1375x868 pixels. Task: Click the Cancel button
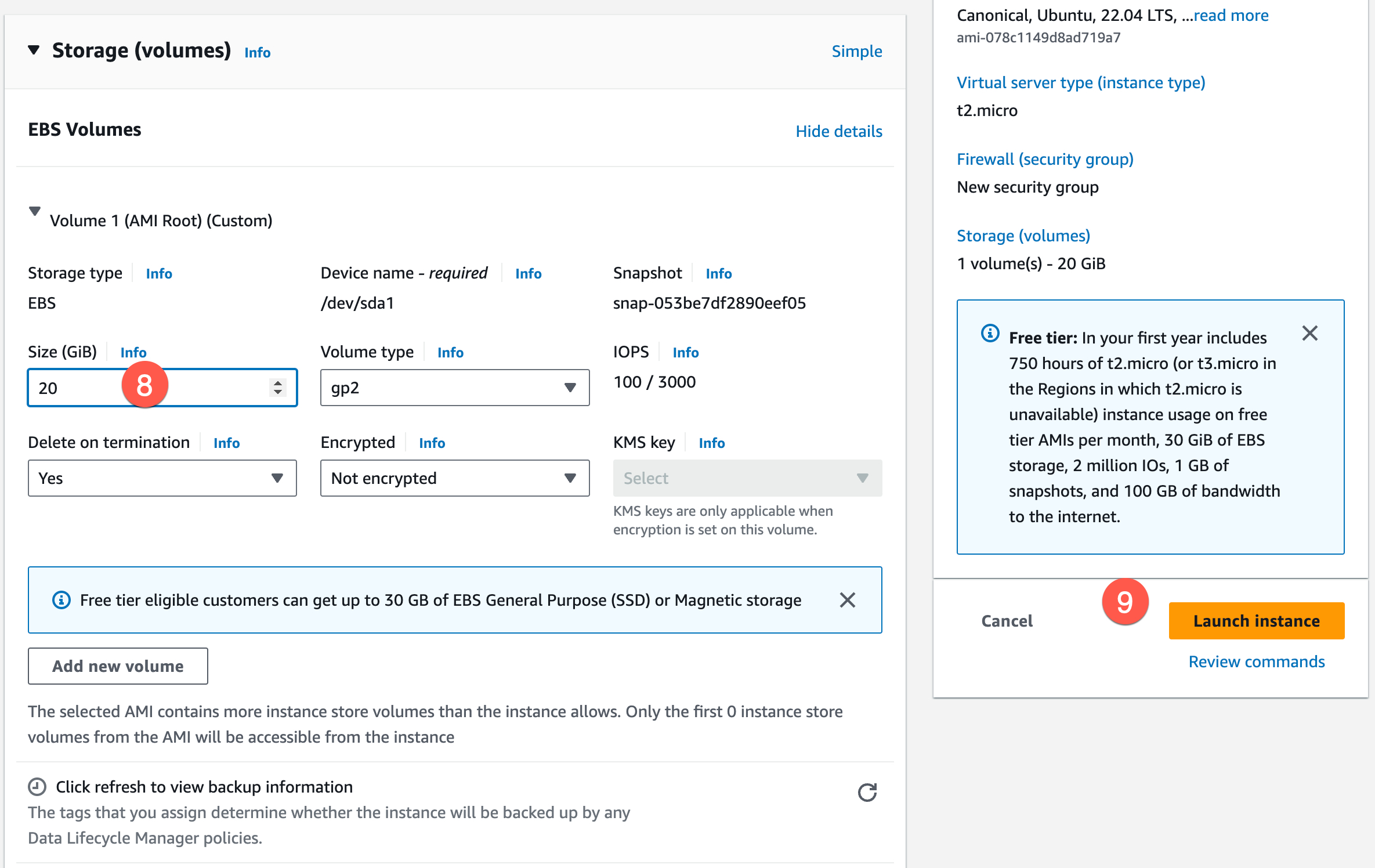[x=1007, y=621]
